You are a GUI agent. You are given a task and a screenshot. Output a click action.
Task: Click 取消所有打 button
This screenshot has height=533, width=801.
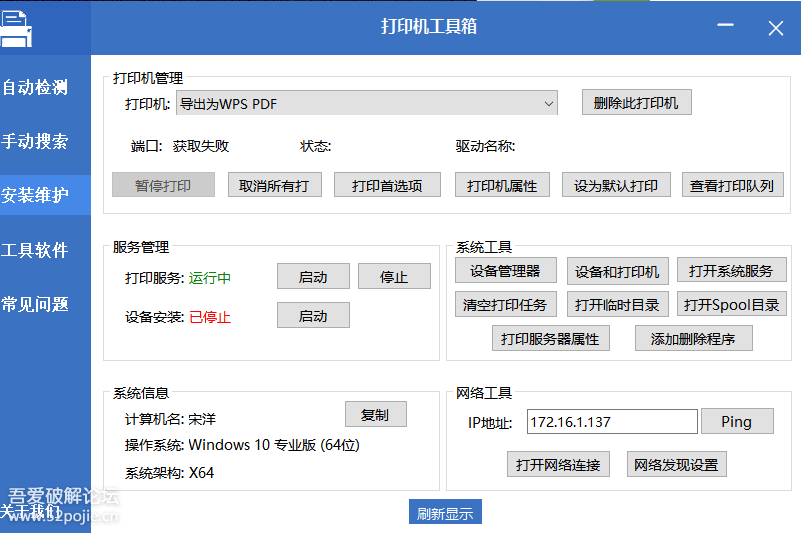coord(274,185)
